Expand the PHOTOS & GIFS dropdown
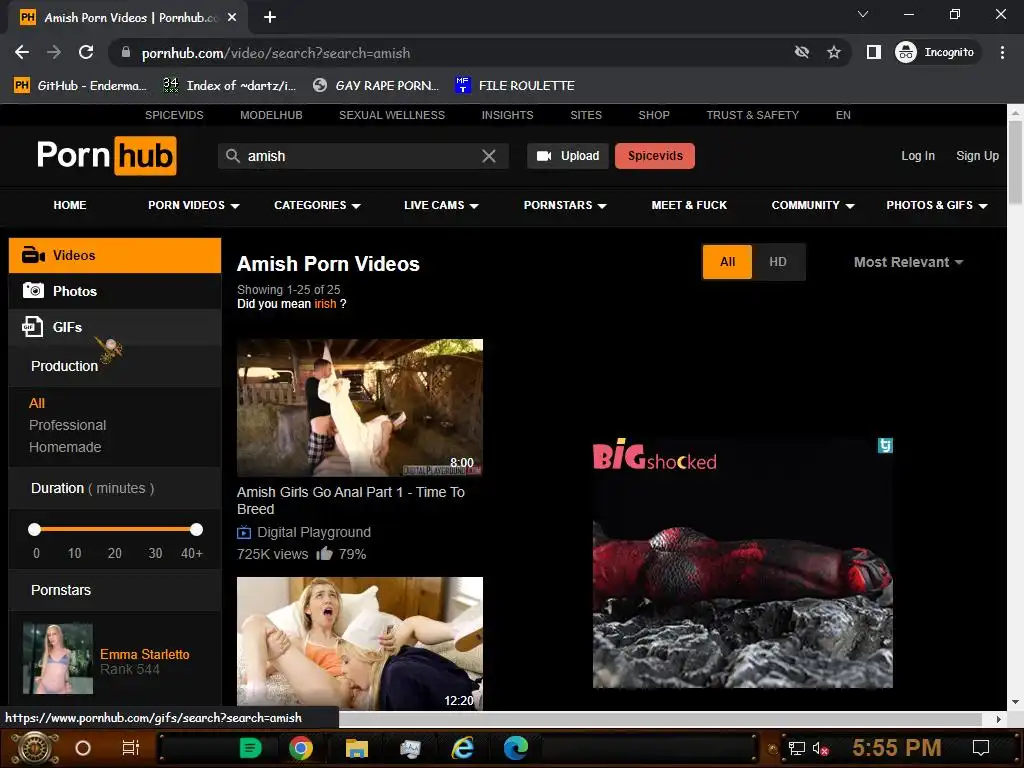The width and height of the screenshot is (1024, 768). 936,205
